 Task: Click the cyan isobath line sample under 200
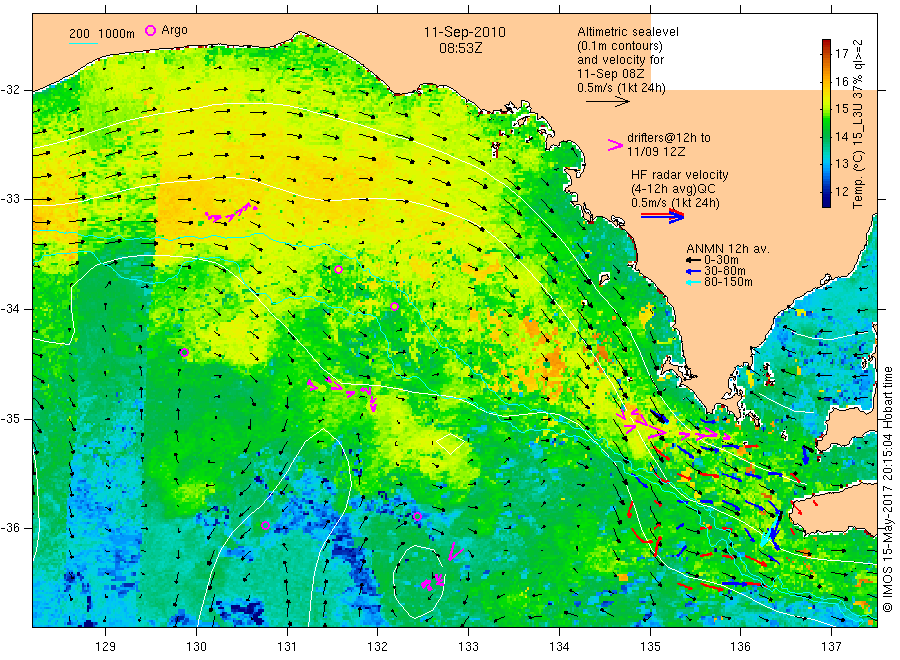(x=83, y=43)
